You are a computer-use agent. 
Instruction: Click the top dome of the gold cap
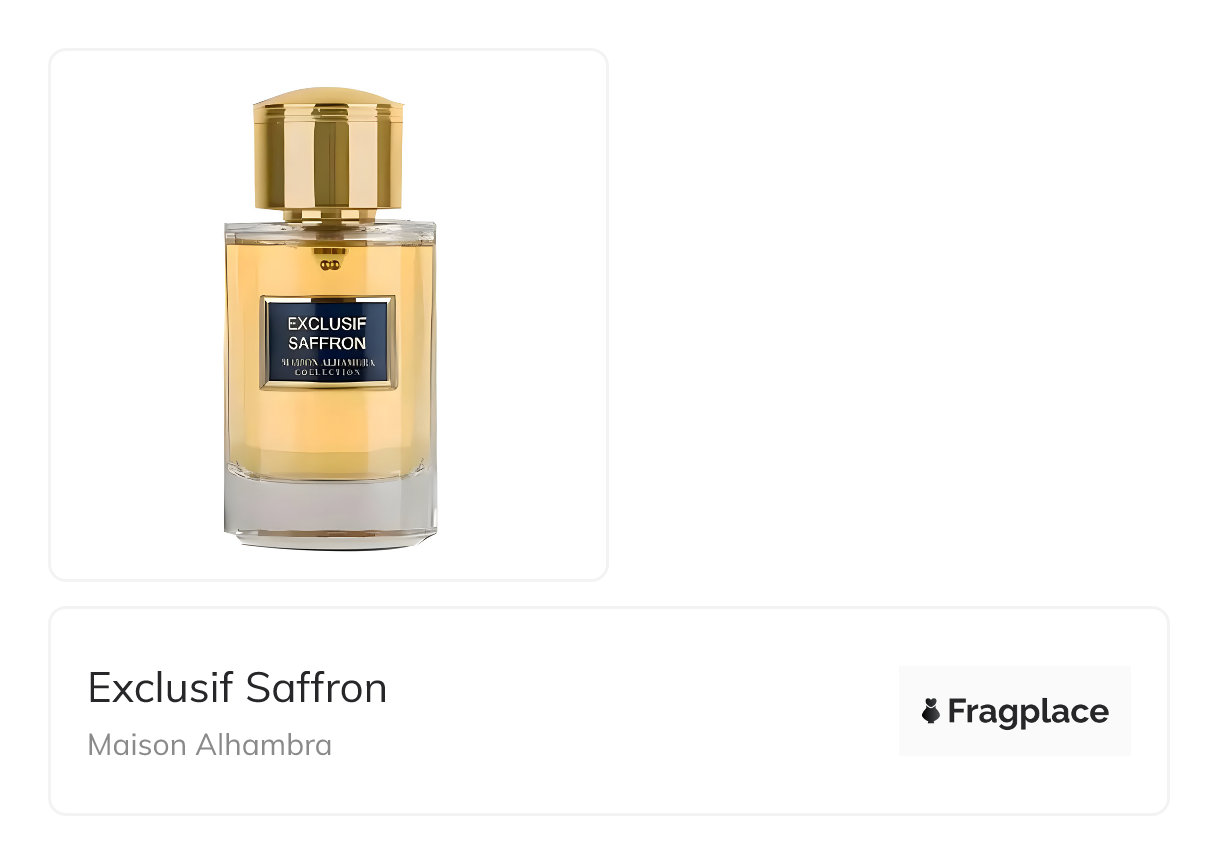[328, 96]
